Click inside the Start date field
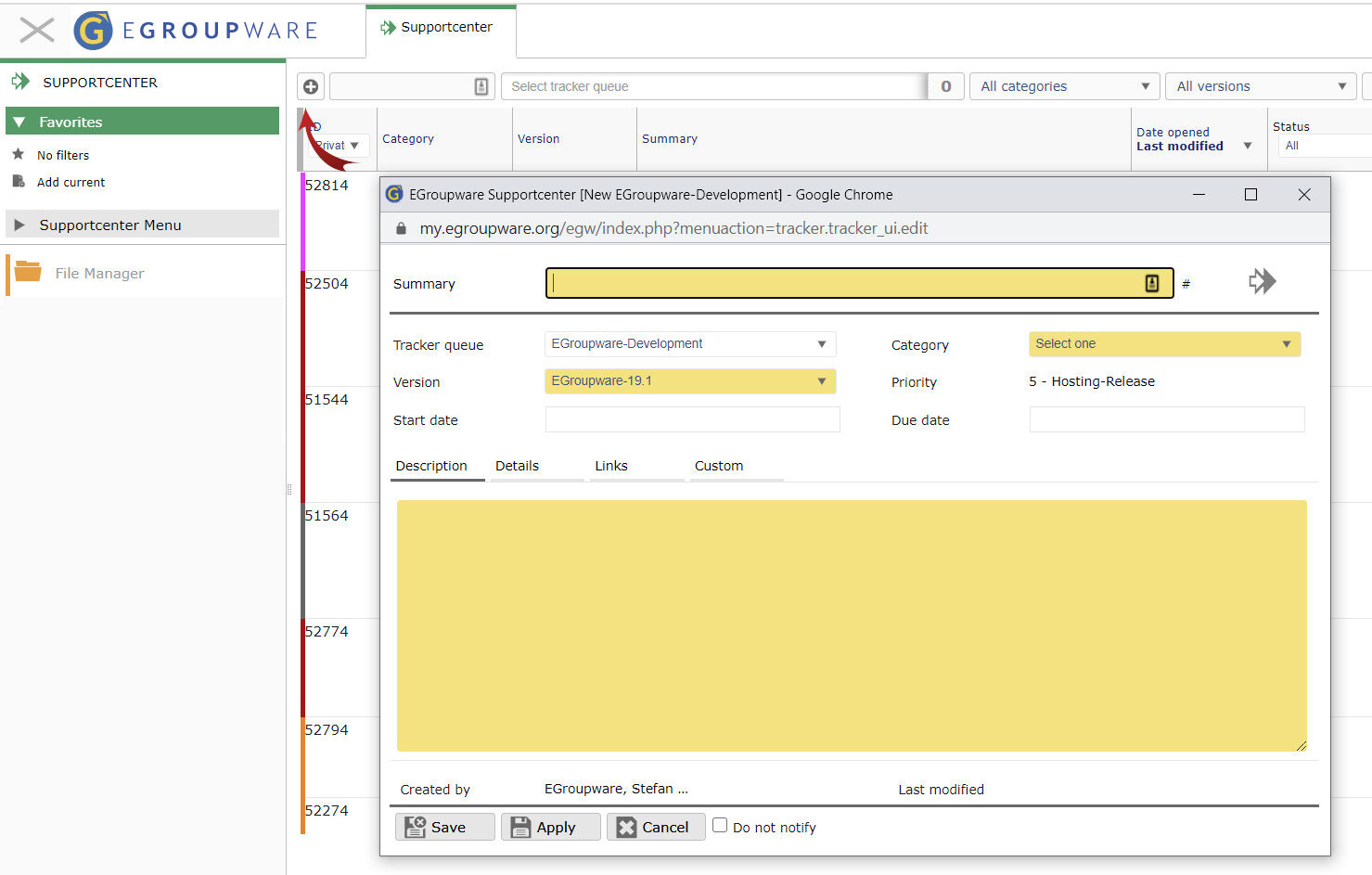Image resolution: width=1372 pixels, height=875 pixels. click(692, 419)
